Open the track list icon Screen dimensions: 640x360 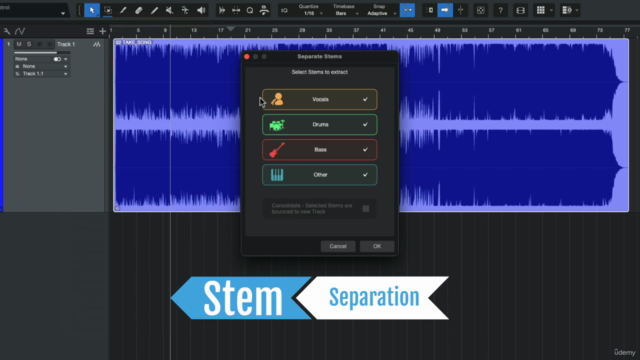[x=90, y=31]
